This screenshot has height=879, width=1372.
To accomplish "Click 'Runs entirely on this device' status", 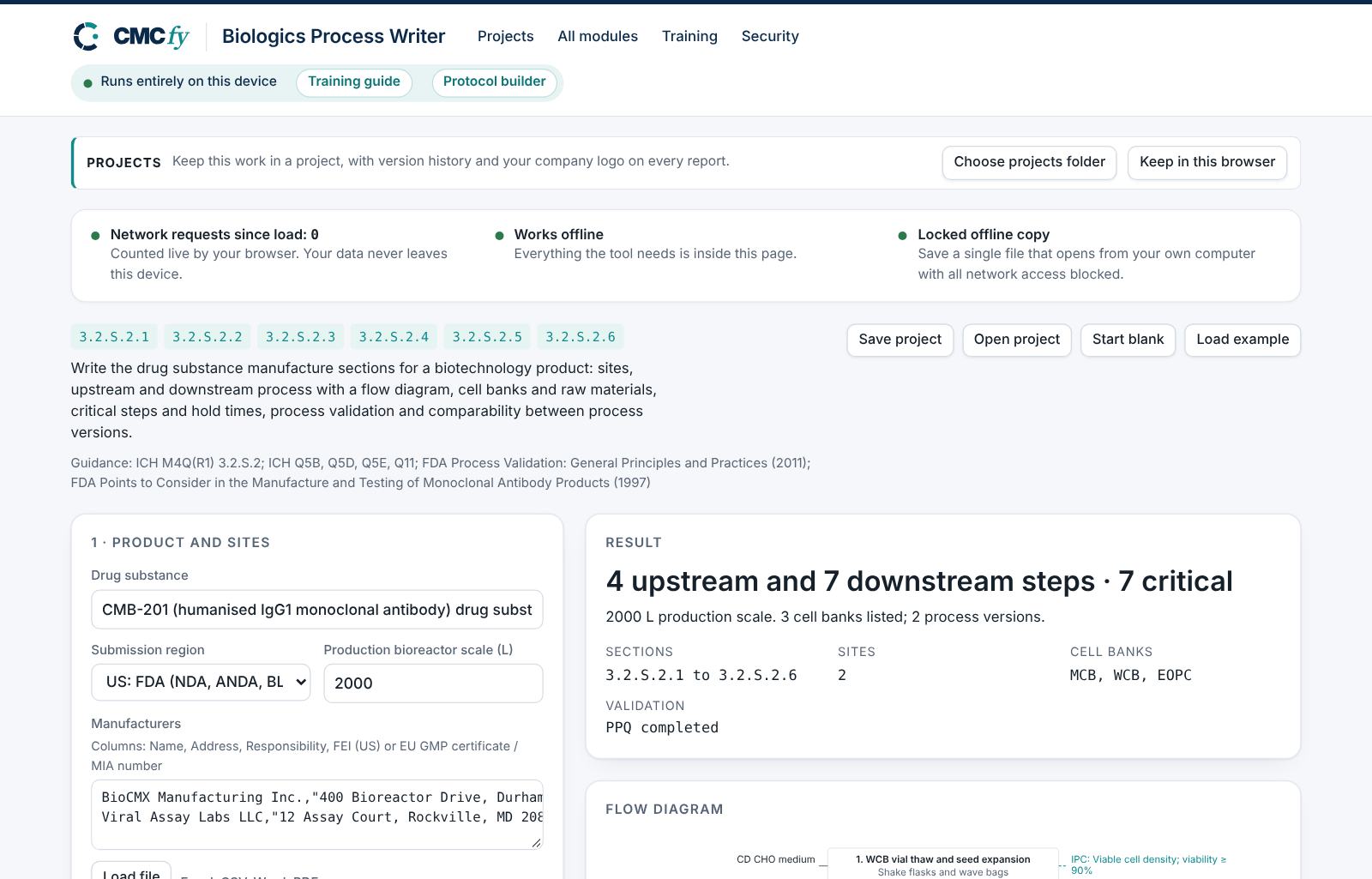I will pos(189,81).
